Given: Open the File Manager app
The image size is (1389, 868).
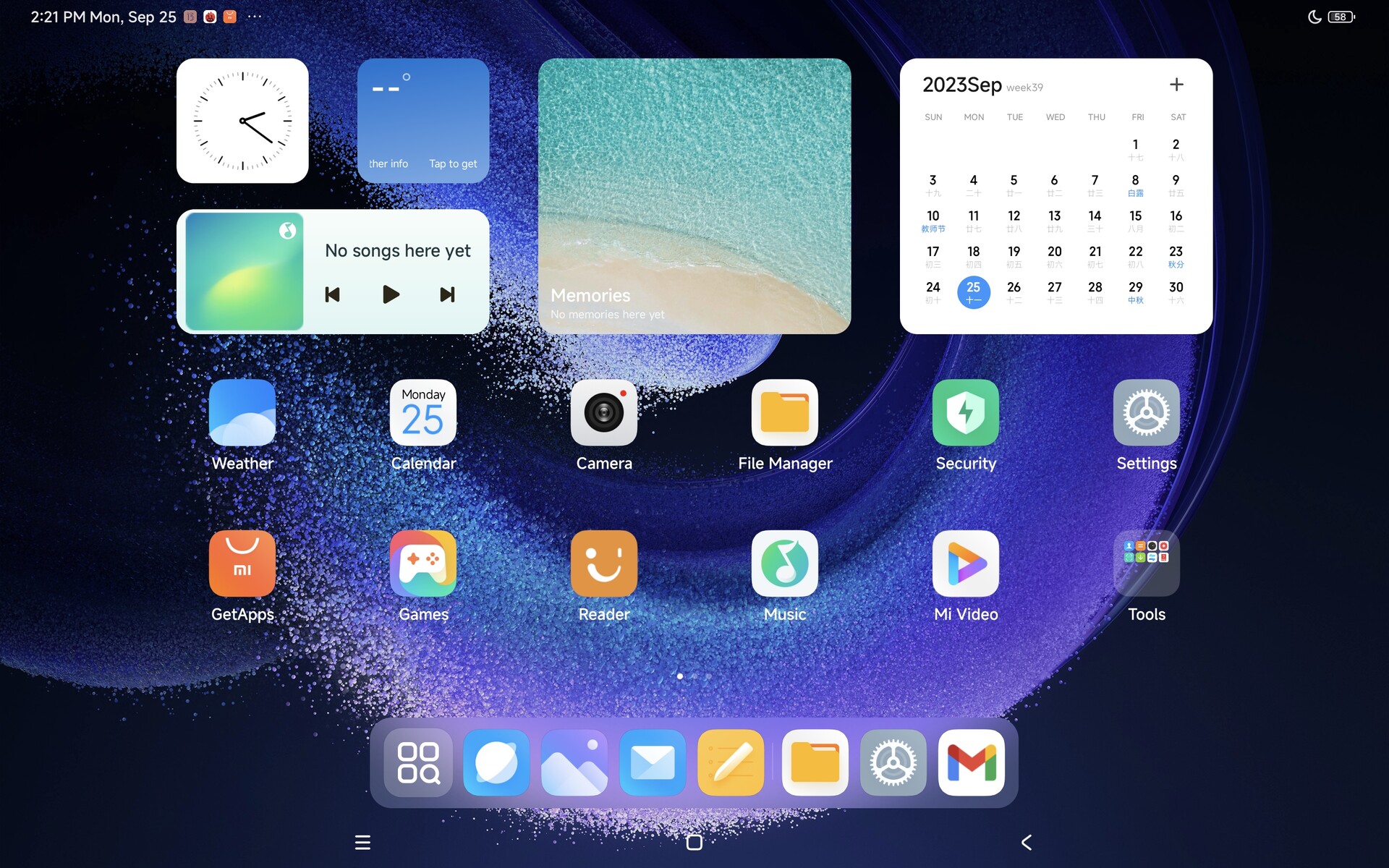Looking at the screenshot, I should (x=785, y=412).
